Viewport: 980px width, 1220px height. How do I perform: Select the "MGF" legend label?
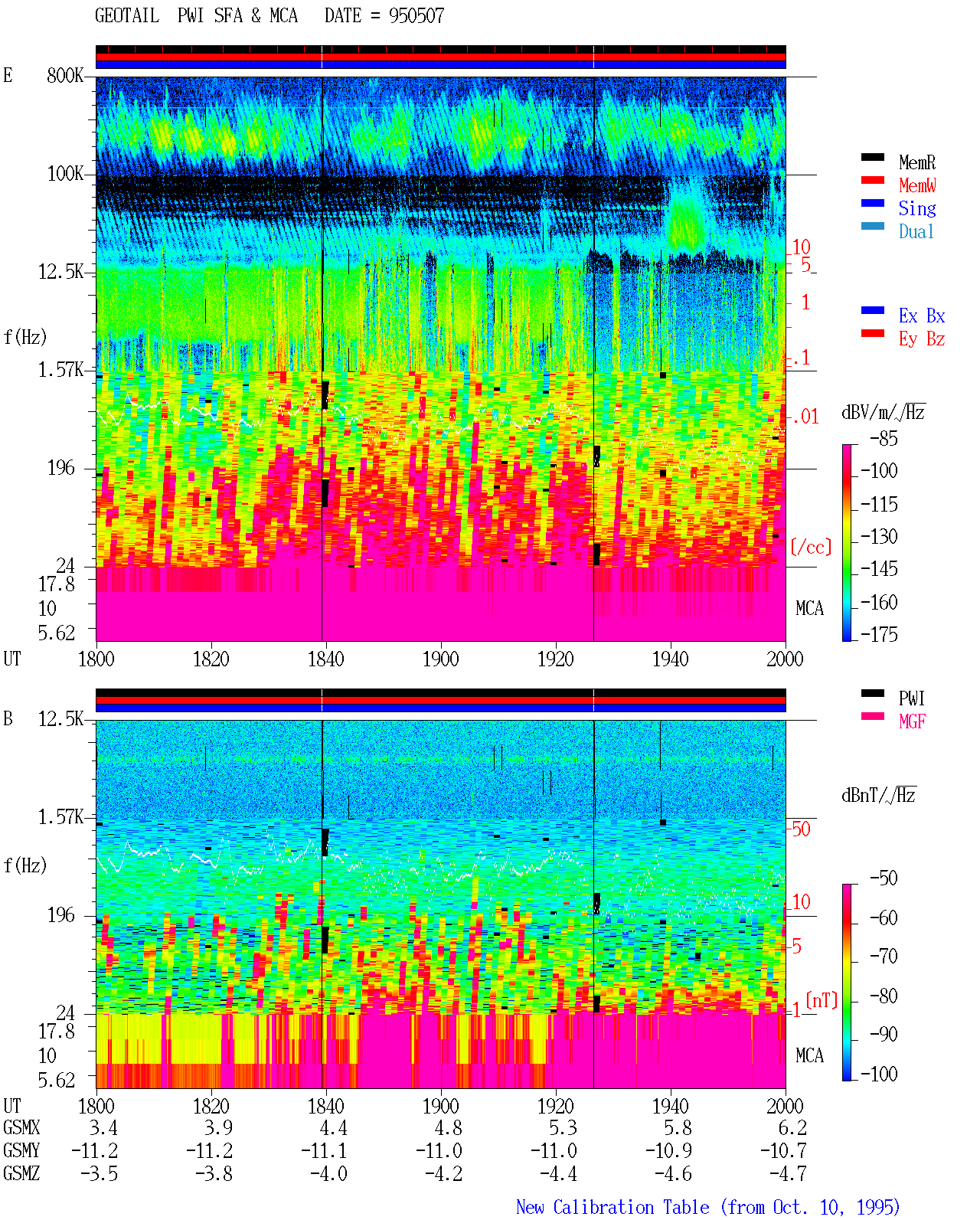point(913,721)
